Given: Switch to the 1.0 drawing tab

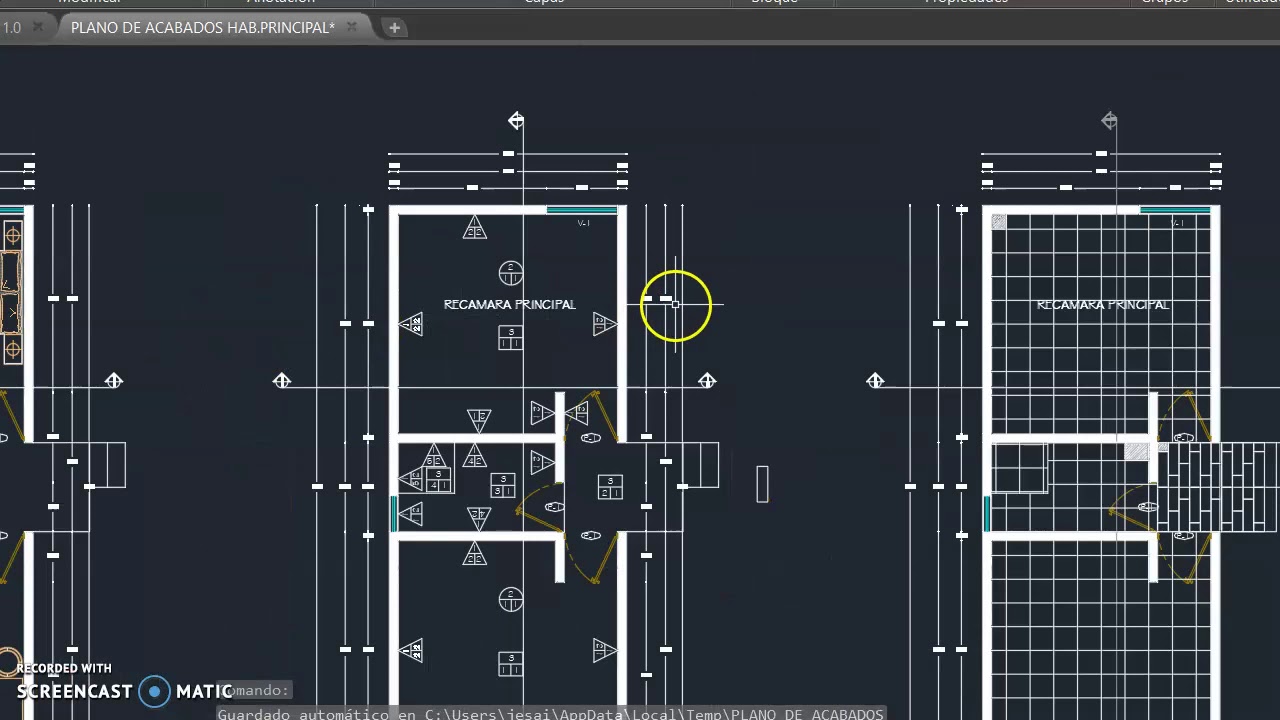Looking at the screenshot, I should pyautogui.click(x=11, y=28).
